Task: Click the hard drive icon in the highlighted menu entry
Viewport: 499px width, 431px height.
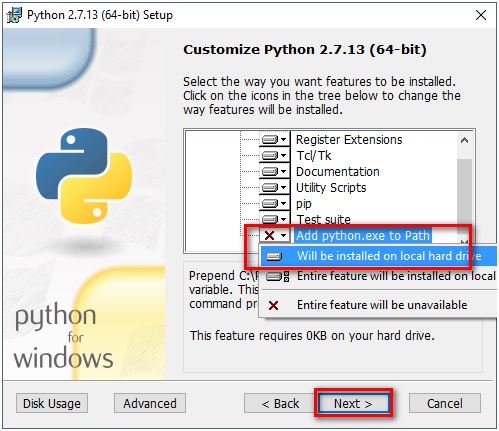Action: 274,256
